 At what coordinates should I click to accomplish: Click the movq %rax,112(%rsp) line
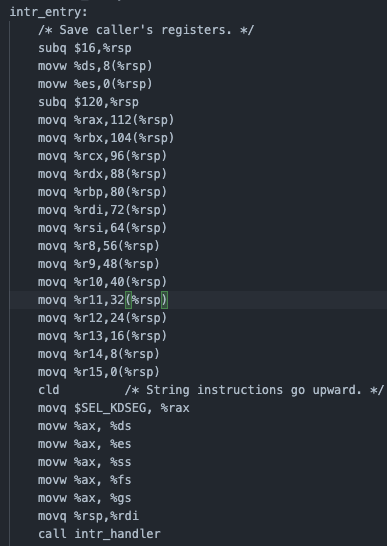pos(106,120)
